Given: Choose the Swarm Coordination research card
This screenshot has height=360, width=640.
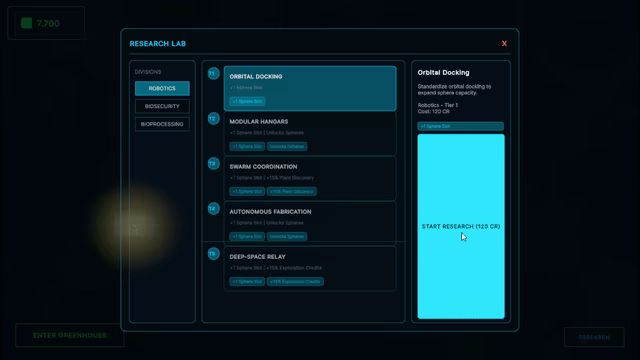Looking at the screenshot, I should click(x=310, y=178).
